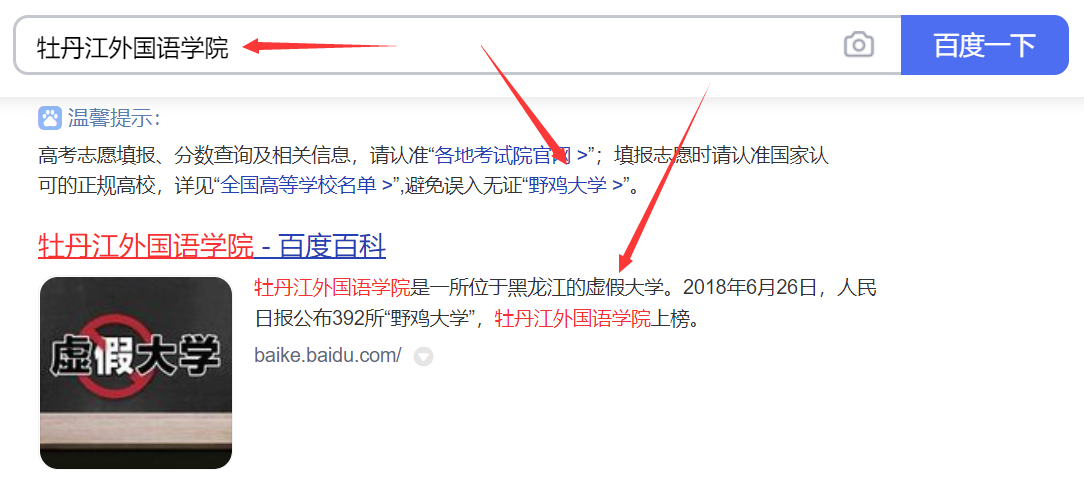The image size is (1084, 485).
Task: Focus the search box containing 牡丹江外国语学院
Action: [458, 46]
